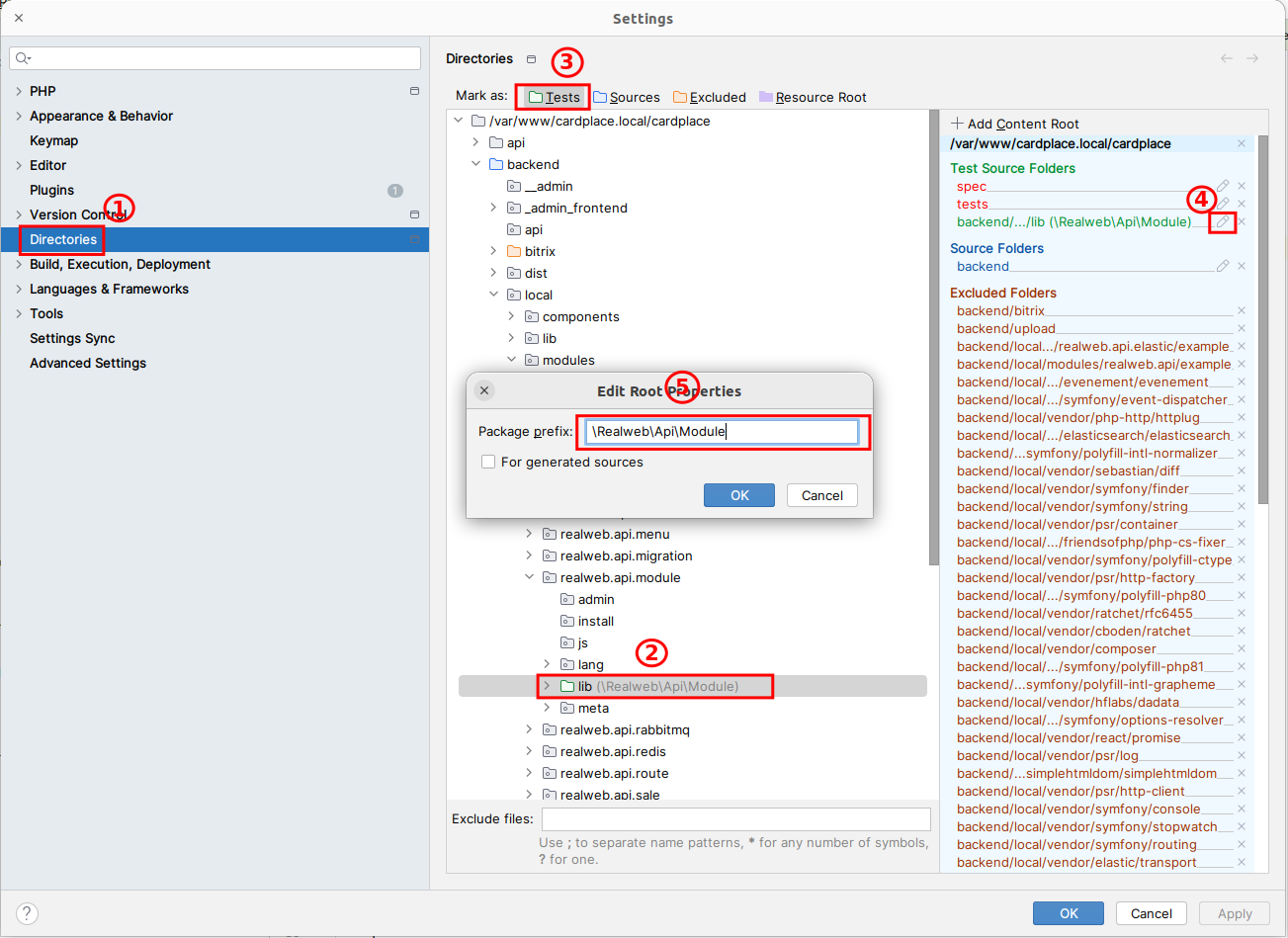Remove backend/bitrix from Excluded Folders

[1242, 310]
